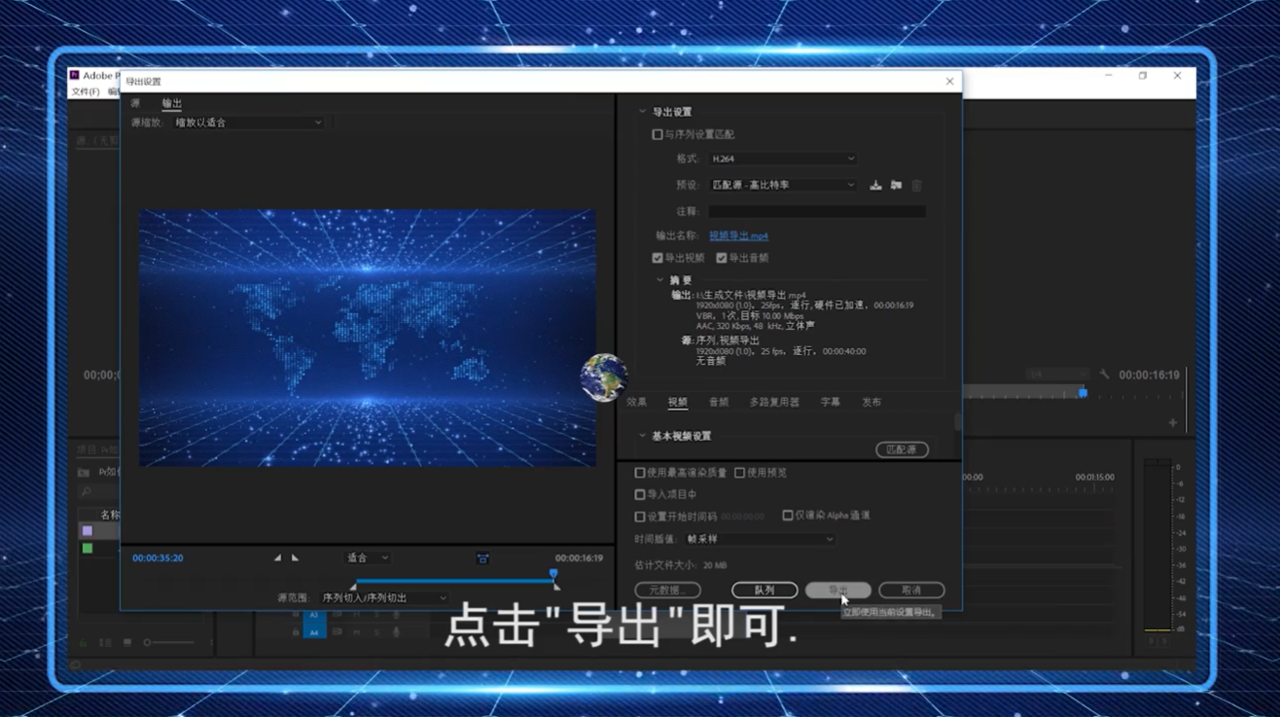Click the 导出 export button

pos(838,590)
